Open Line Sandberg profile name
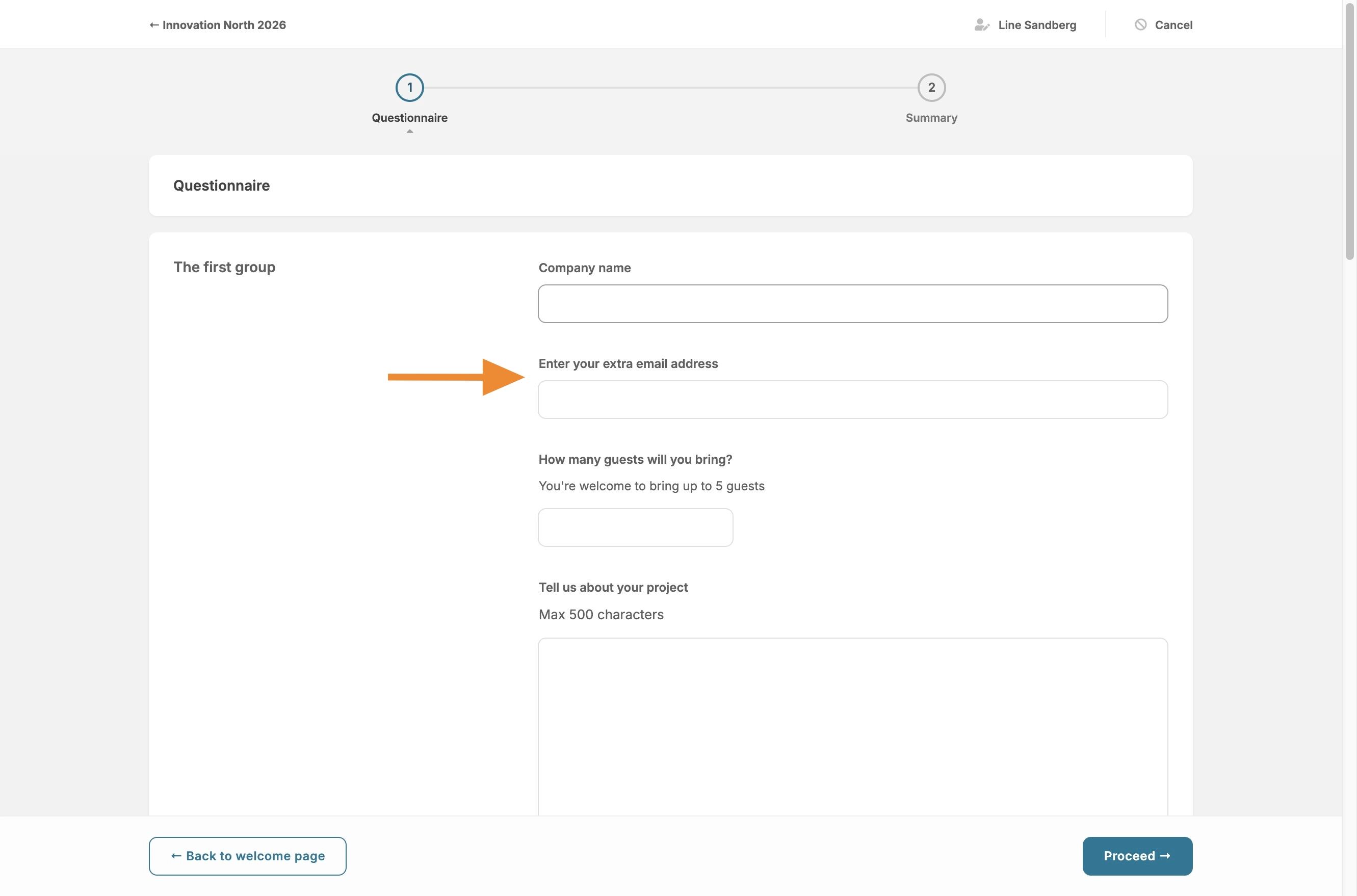Image resolution: width=1357 pixels, height=896 pixels. (x=1036, y=24)
